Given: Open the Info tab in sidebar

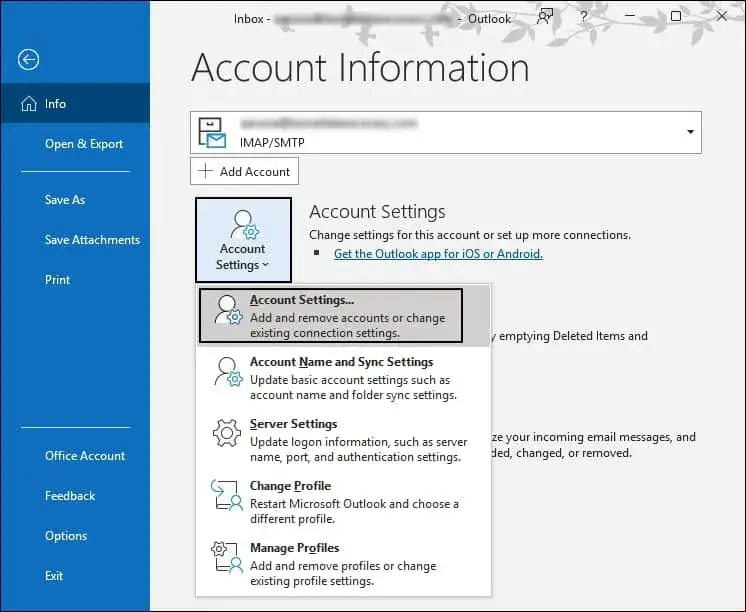Looking at the screenshot, I should click(x=75, y=103).
